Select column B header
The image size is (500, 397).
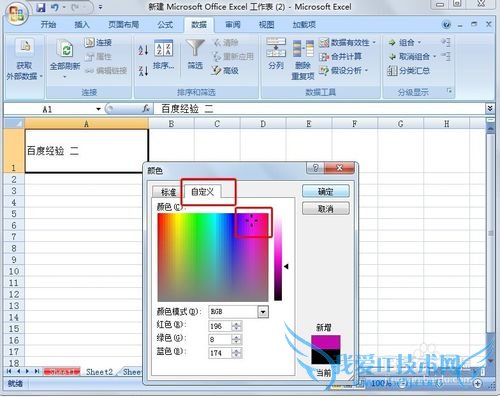tap(171, 124)
